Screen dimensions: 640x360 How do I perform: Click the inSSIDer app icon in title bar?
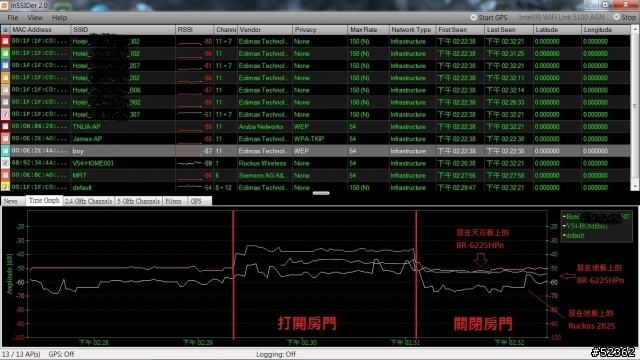tap(4, 5)
